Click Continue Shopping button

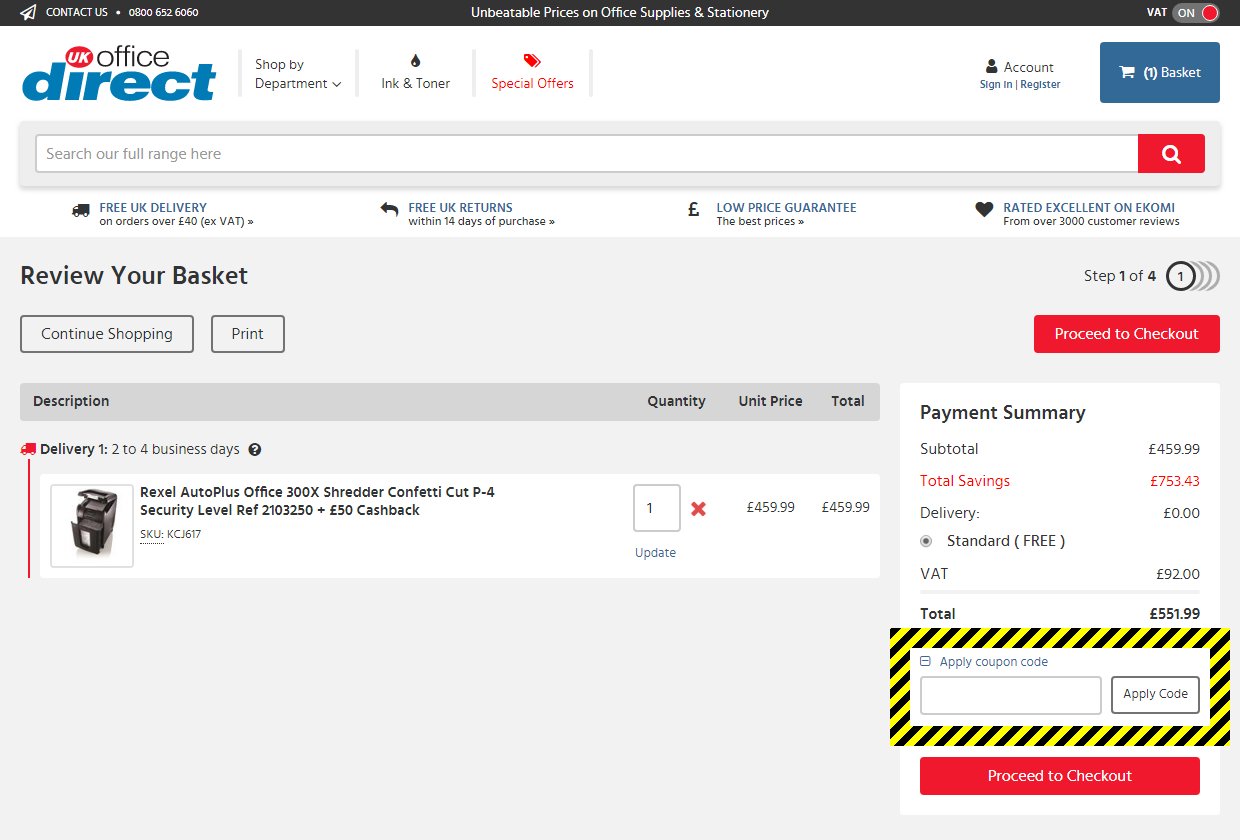click(107, 334)
